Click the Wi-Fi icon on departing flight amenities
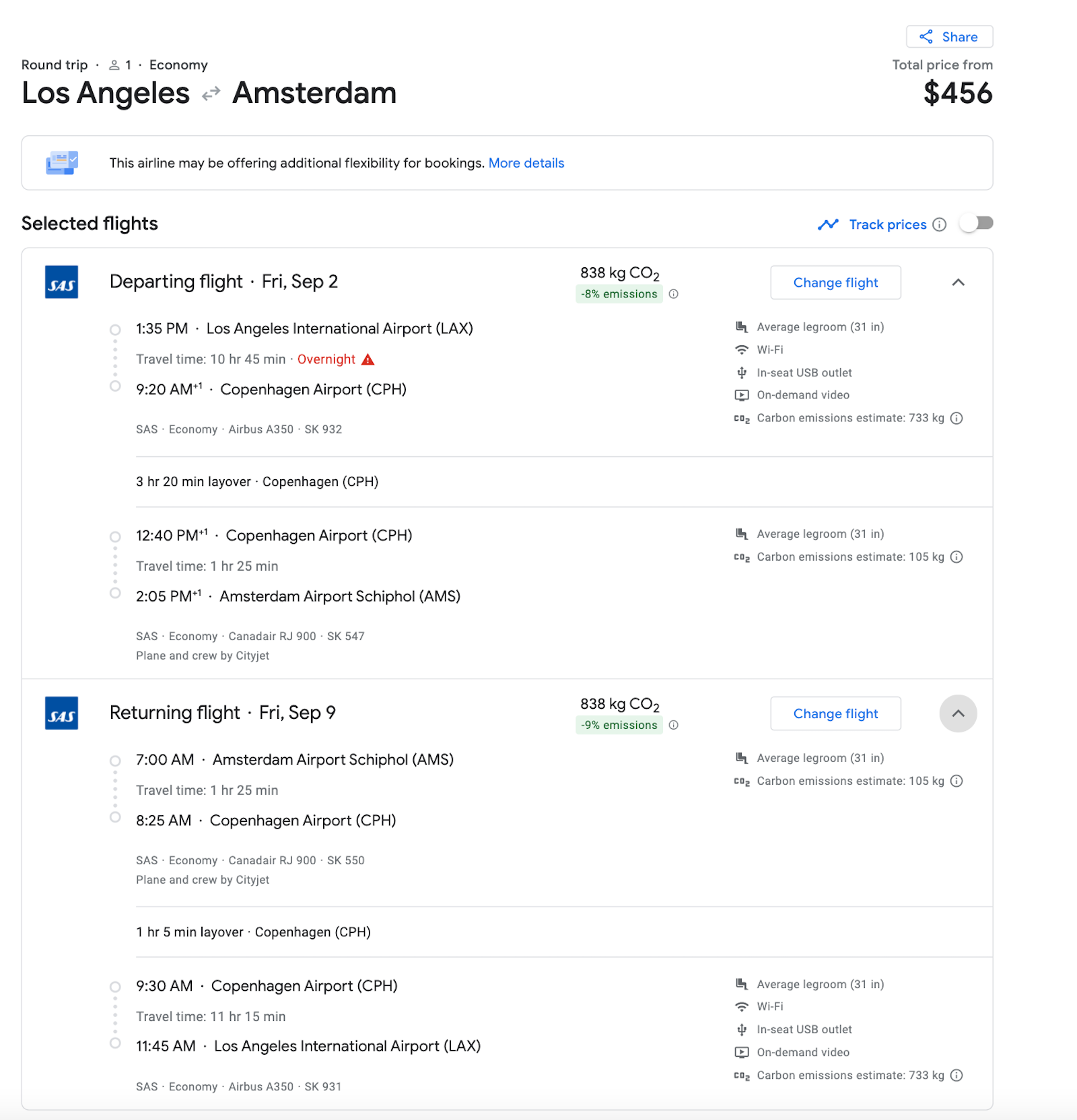This screenshot has width=1077, height=1120. pos(741,349)
